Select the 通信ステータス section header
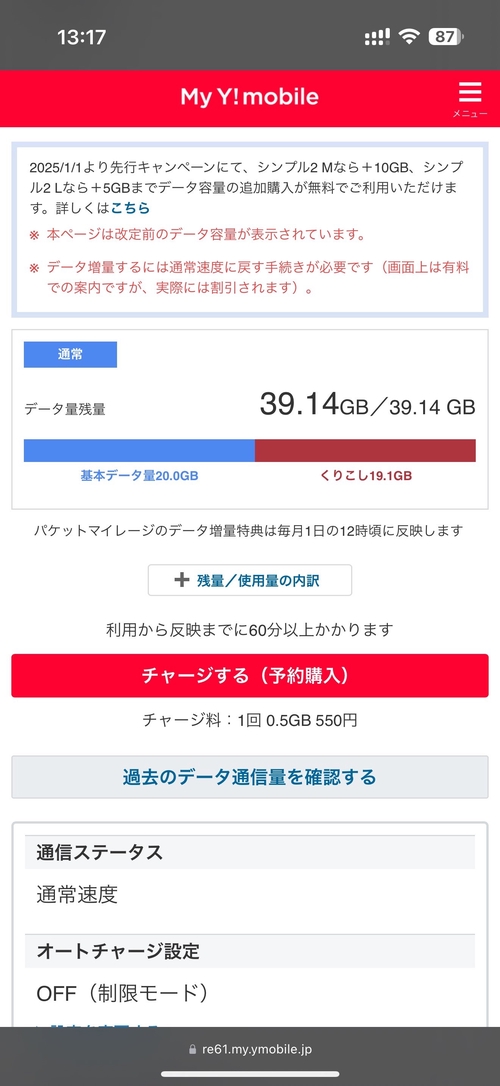The width and height of the screenshot is (500, 1086). click(250, 852)
